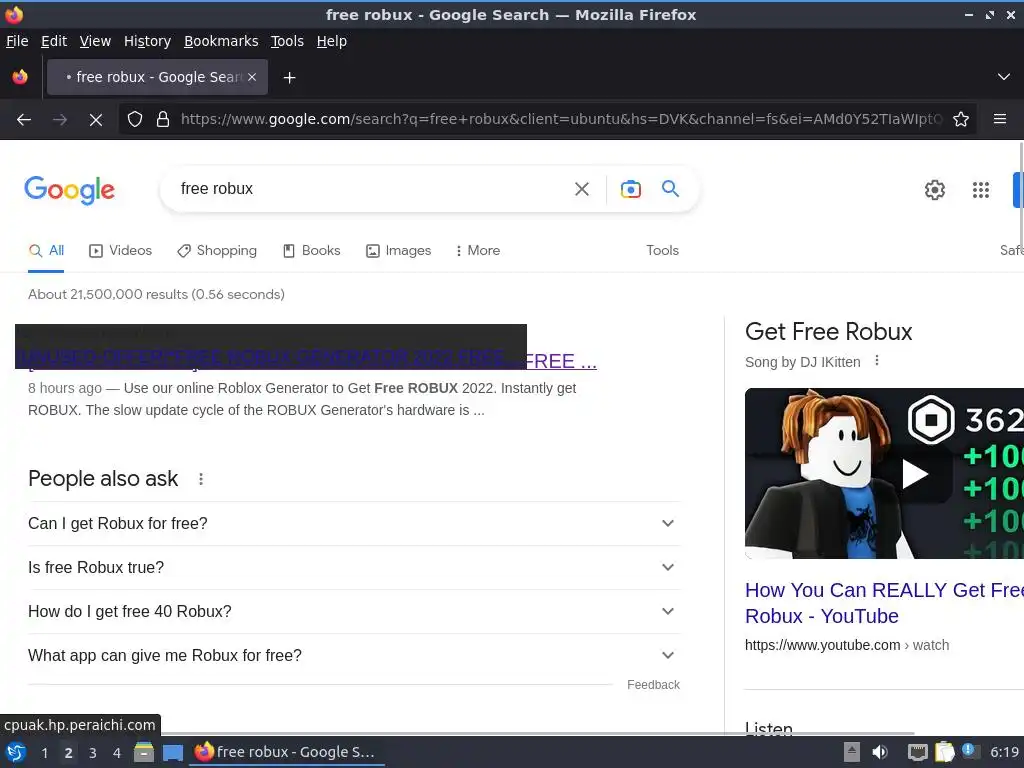The height and width of the screenshot is (768, 1024).
Task: Click the Feedback link
Action: pyautogui.click(x=653, y=684)
